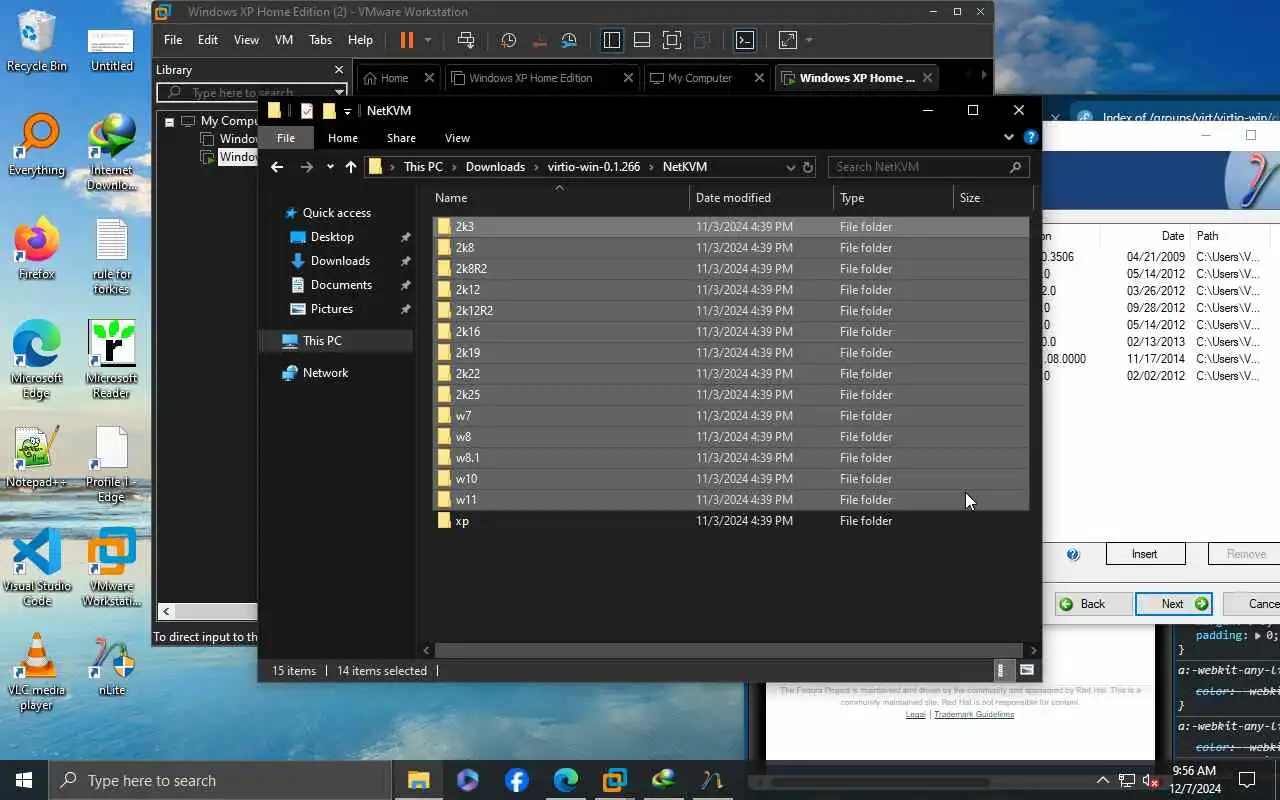Go back in File Explorer
This screenshot has width=1280, height=800.
click(277, 167)
